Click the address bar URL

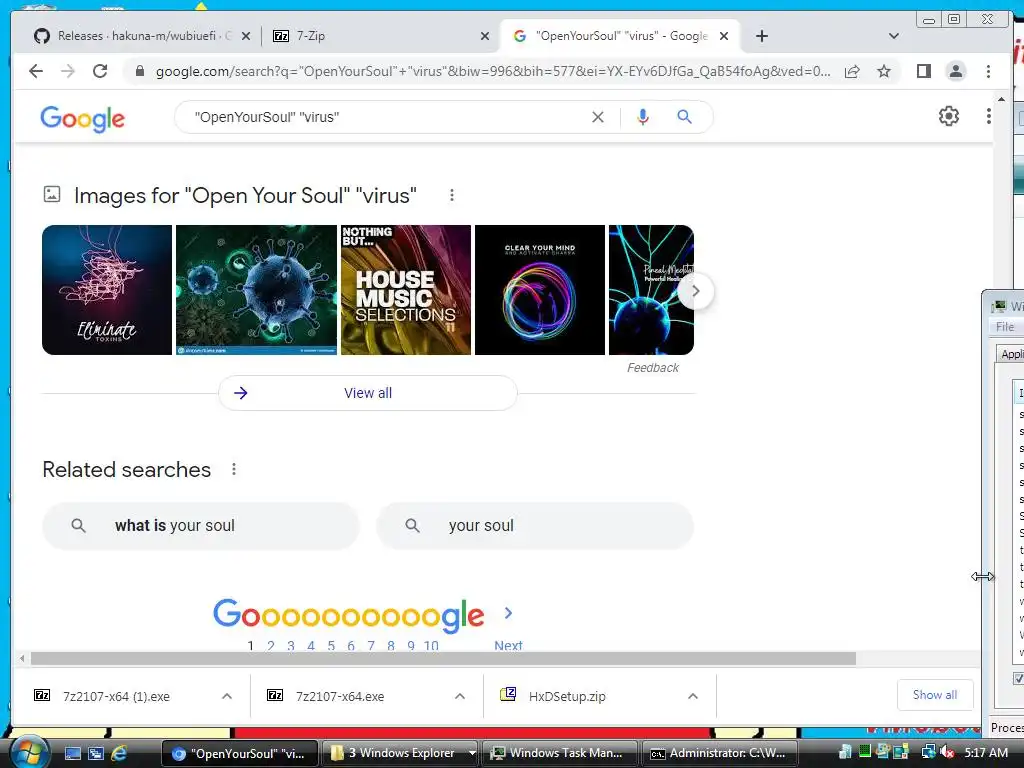click(493, 71)
